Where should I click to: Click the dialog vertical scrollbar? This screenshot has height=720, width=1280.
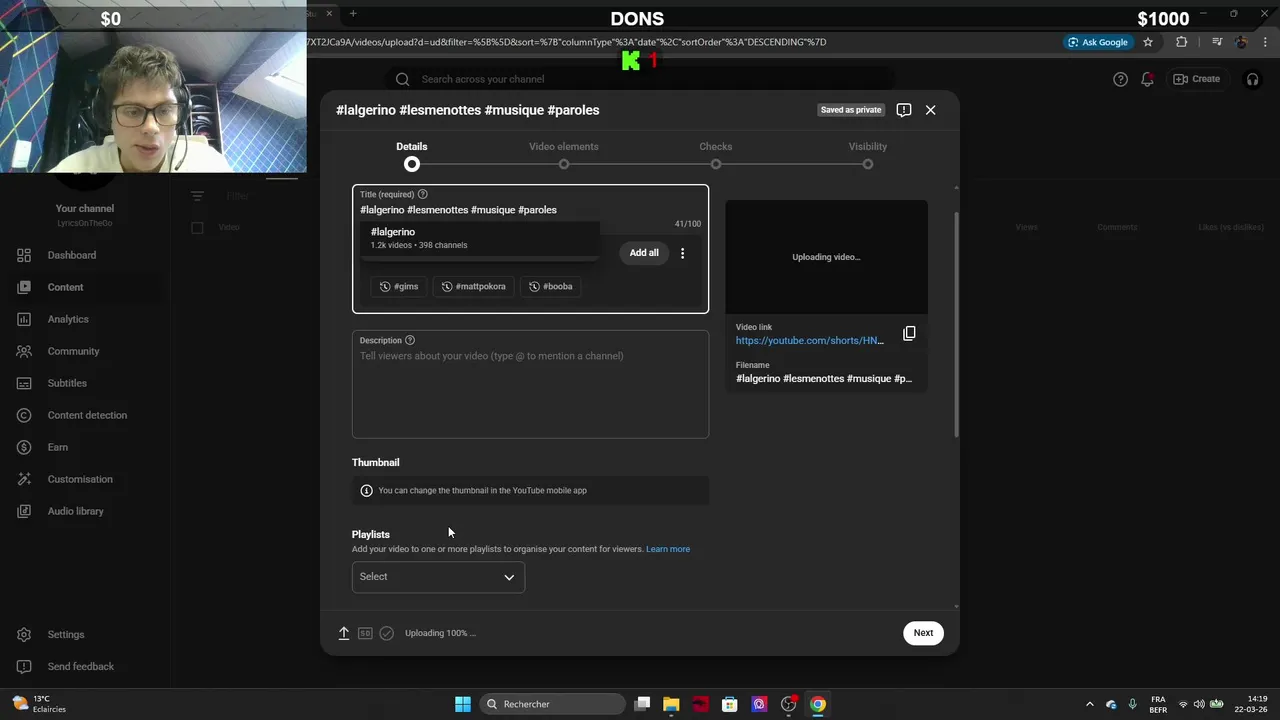pos(956,325)
